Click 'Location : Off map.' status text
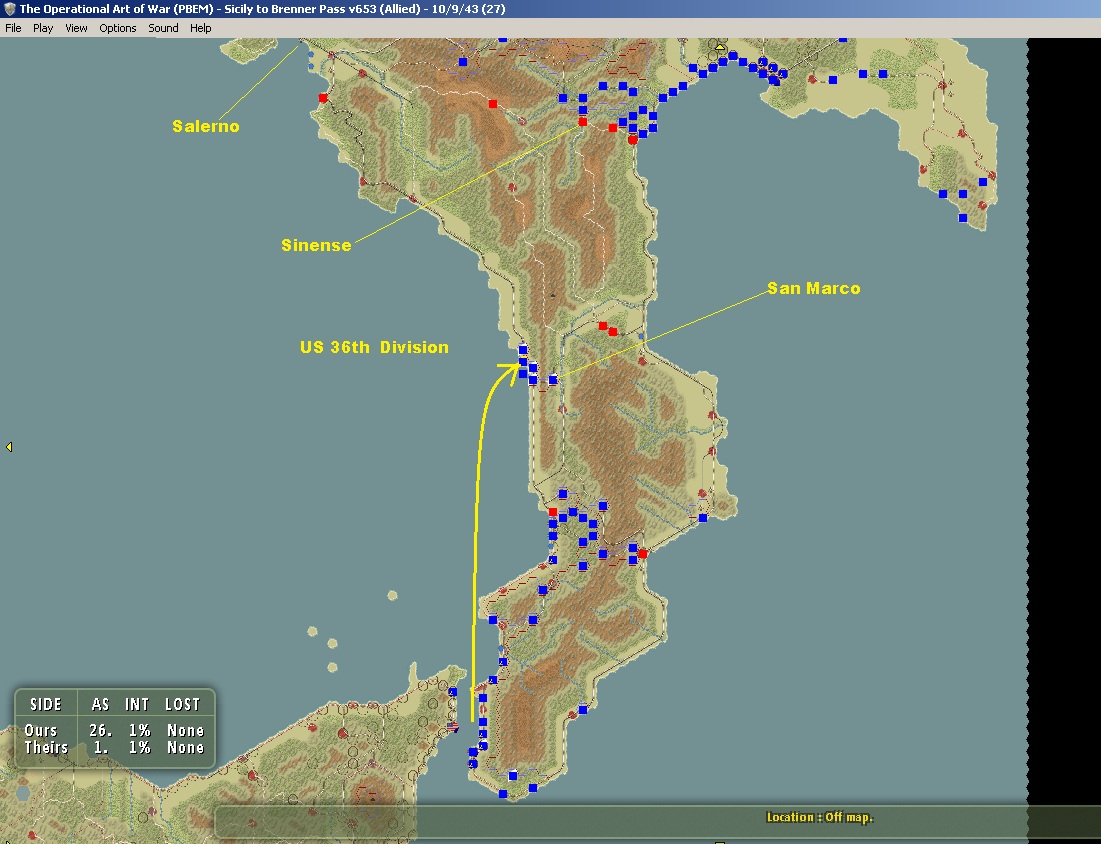Image resolution: width=1101 pixels, height=844 pixels. pyautogui.click(x=819, y=817)
